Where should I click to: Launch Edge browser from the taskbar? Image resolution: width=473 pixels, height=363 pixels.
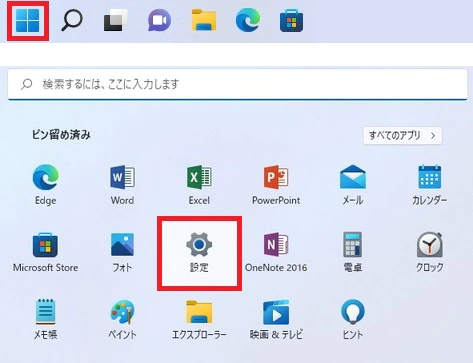coord(248,20)
